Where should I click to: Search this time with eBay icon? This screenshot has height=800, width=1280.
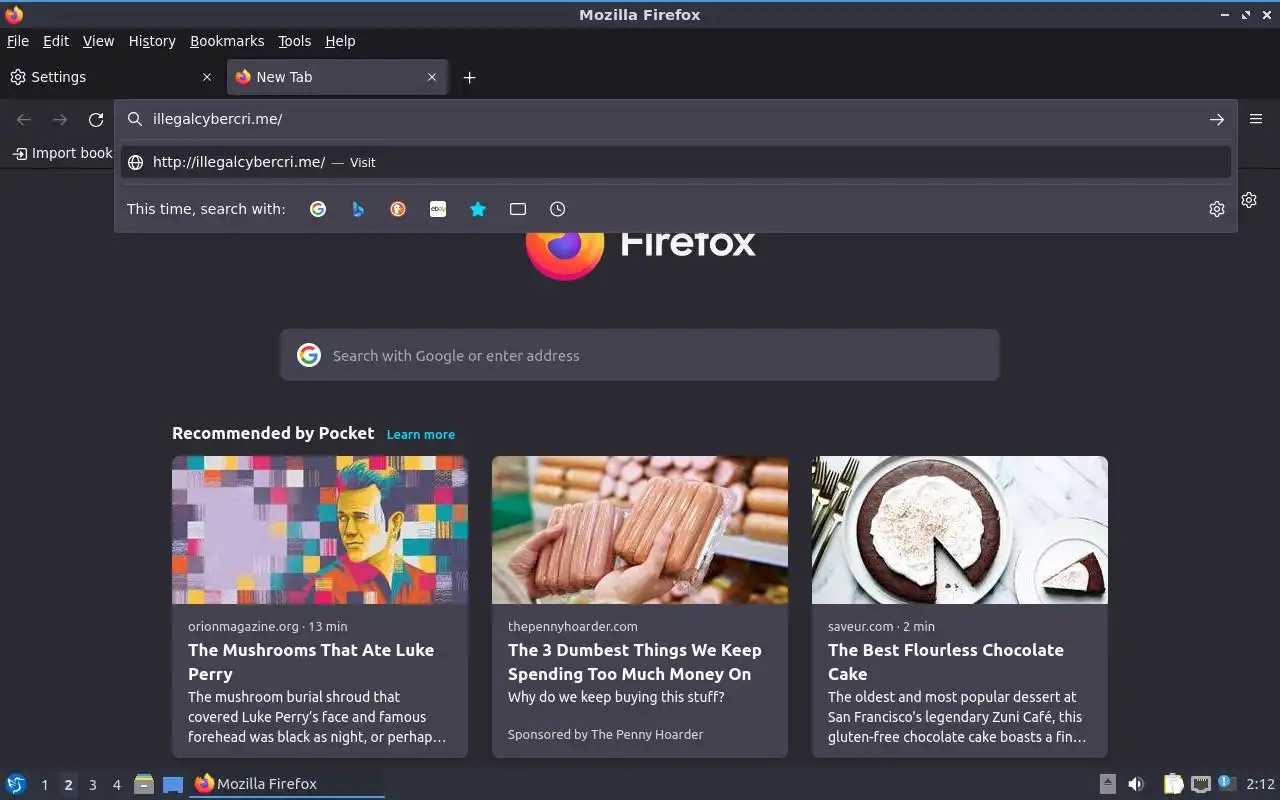438,209
